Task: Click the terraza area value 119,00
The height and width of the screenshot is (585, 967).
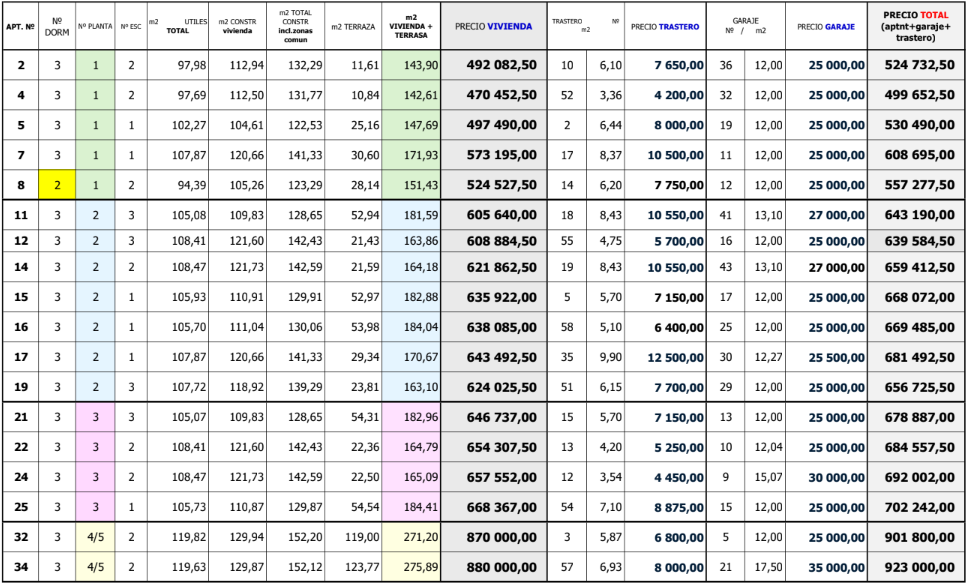Action: [x=352, y=537]
